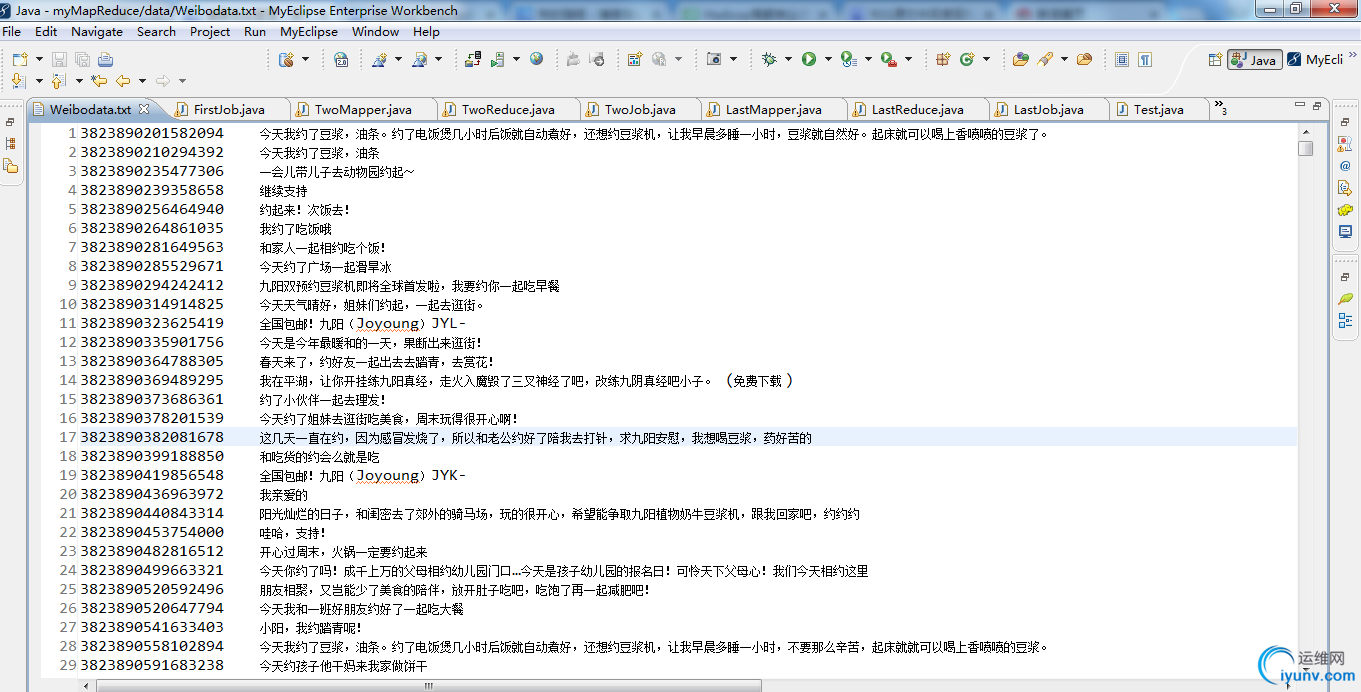
Task: Click the deploy server application icon
Action: (x=473, y=60)
